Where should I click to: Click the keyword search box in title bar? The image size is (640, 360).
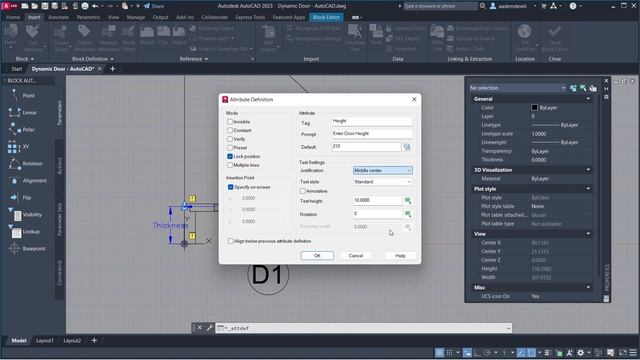coord(440,6)
